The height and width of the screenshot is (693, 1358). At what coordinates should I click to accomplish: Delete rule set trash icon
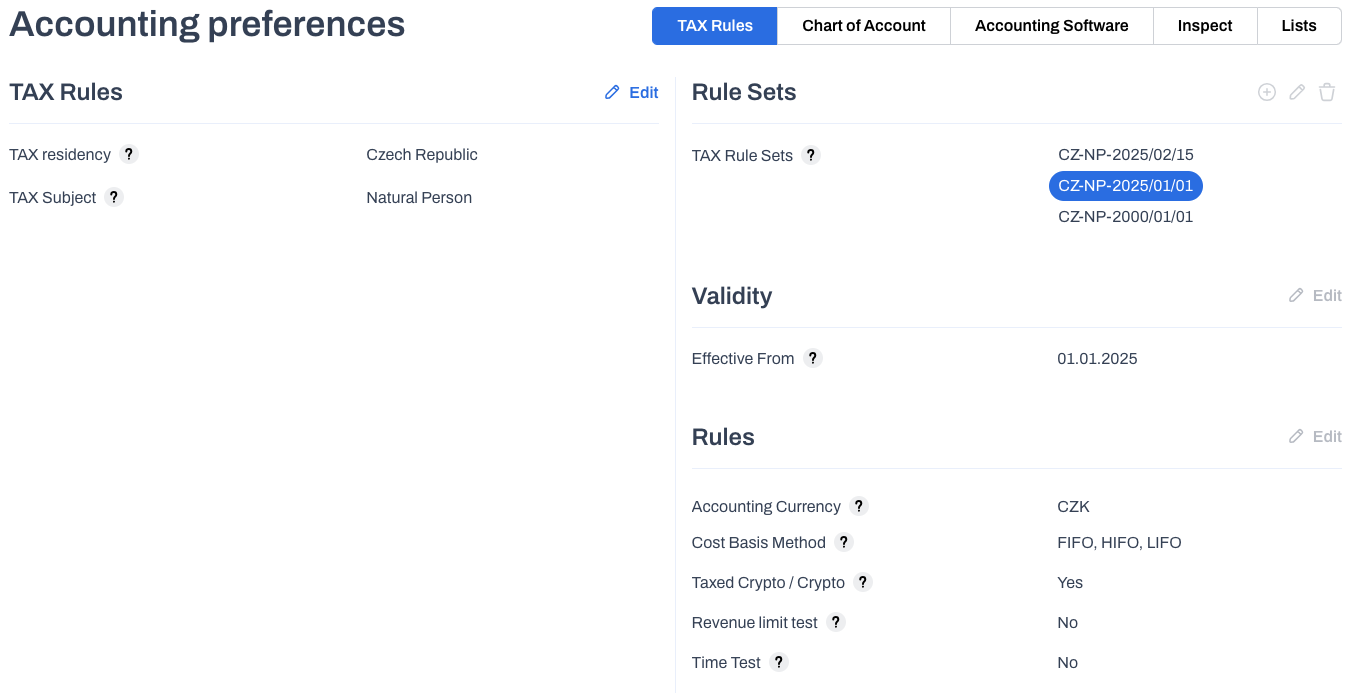click(1327, 92)
